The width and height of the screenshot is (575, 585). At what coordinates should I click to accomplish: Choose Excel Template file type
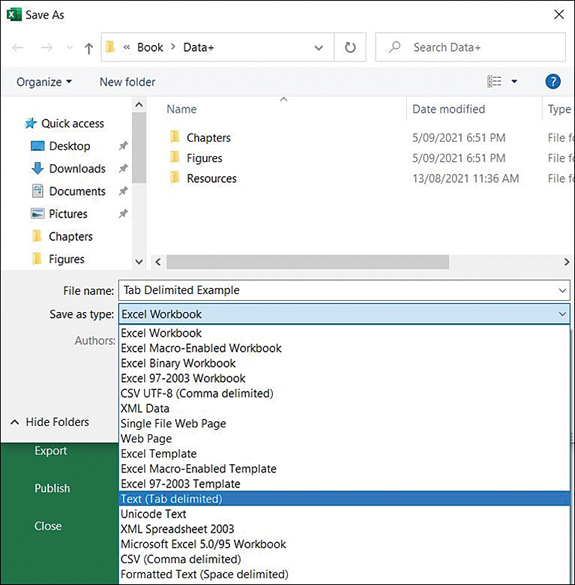[x=344, y=454]
